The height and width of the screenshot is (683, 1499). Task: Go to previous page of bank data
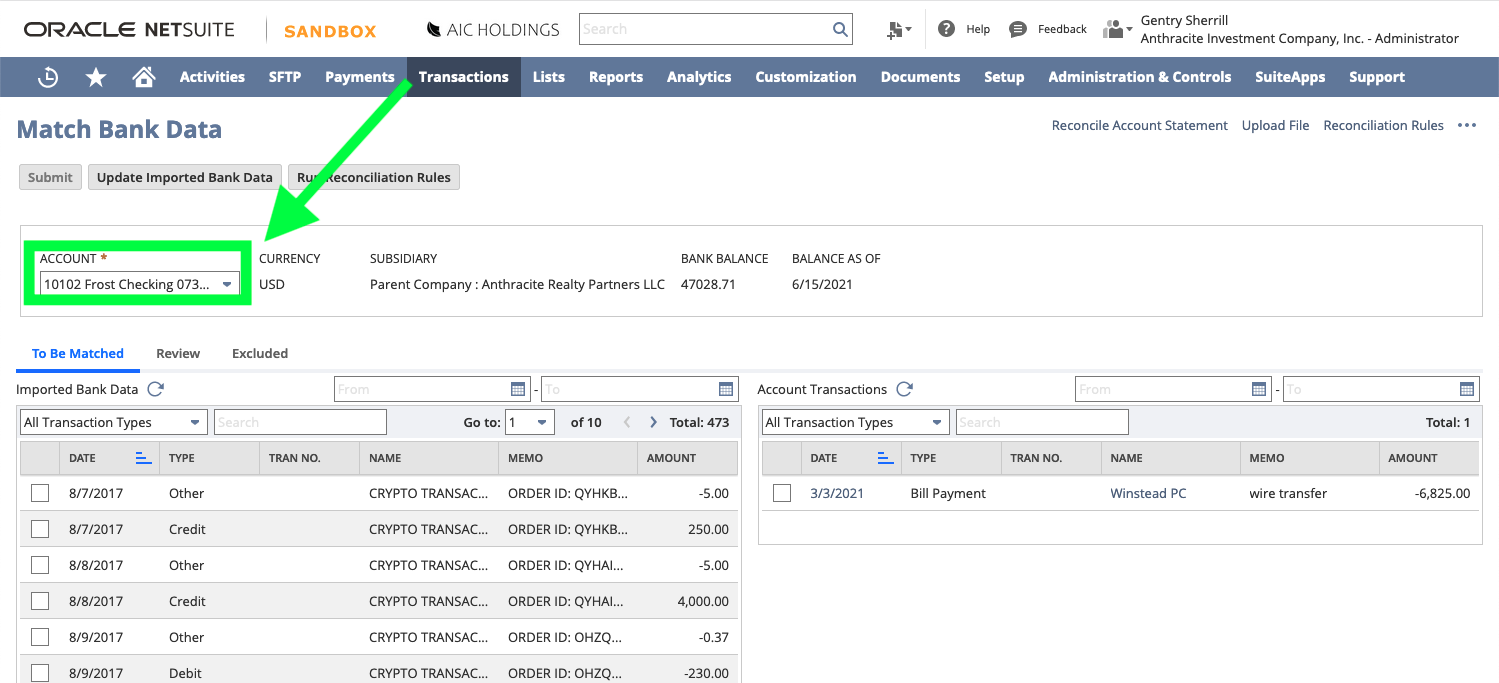[x=627, y=422]
